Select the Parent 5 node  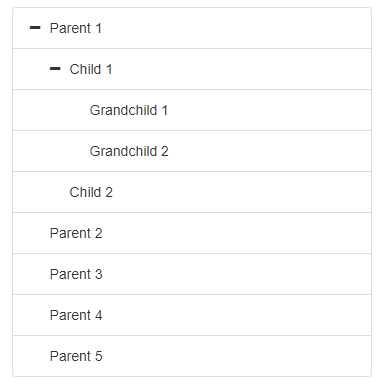click(x=192, y=356)
